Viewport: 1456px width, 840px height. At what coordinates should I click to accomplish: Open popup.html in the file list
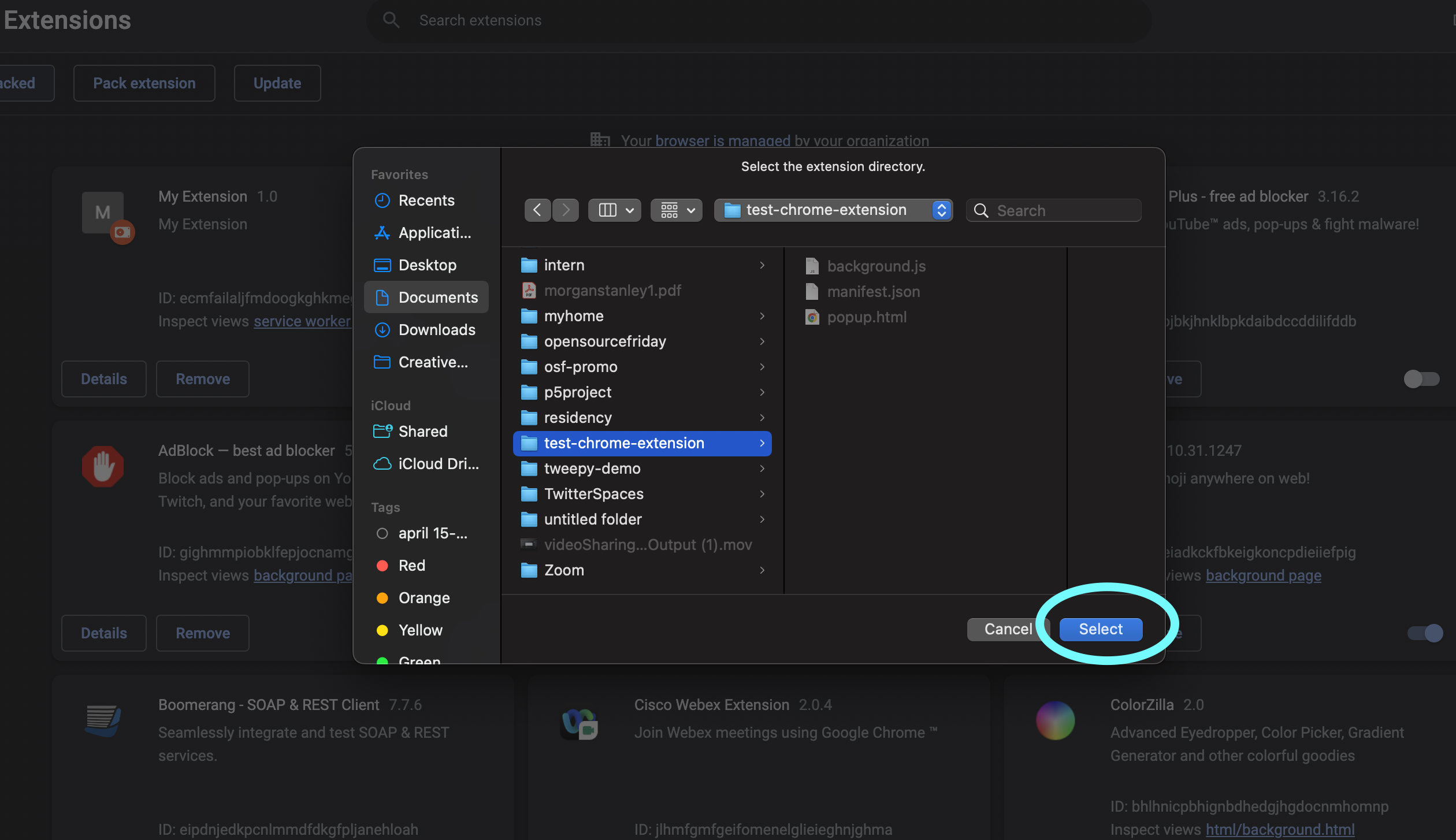click(x=868, y=317)
